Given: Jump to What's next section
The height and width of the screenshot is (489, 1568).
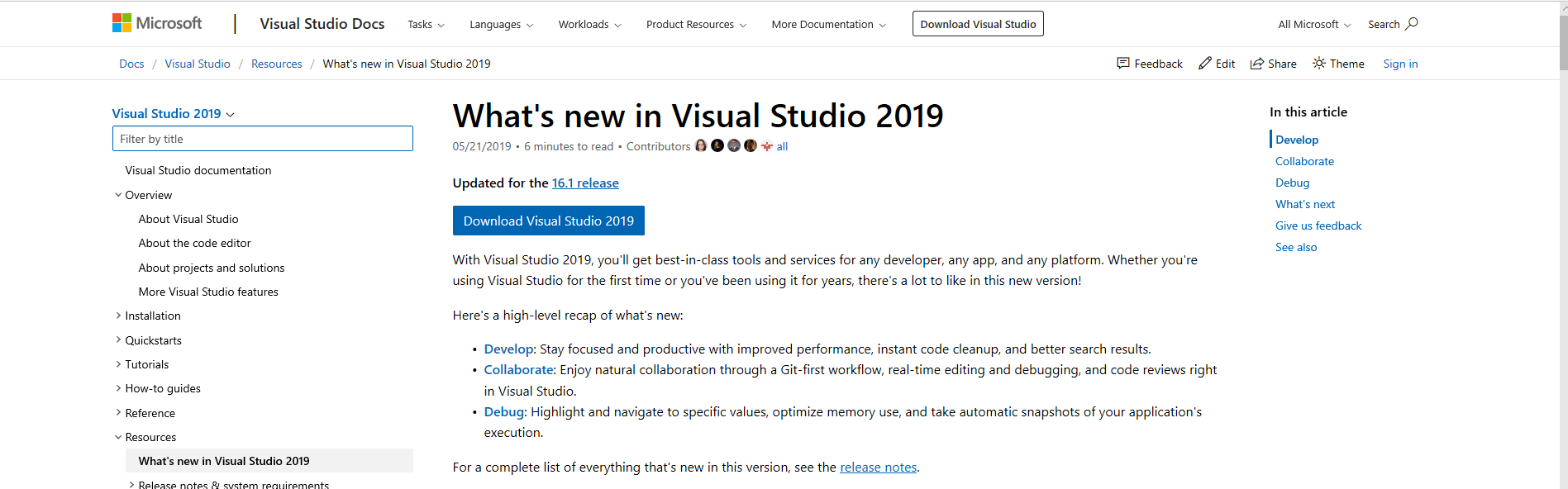Looking at the screenshot, I should coord(1305,204).
